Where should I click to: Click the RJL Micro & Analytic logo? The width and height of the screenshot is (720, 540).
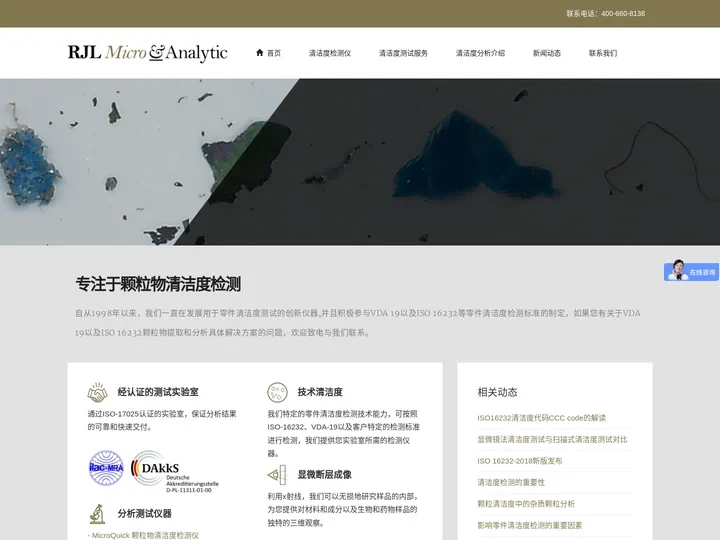click(x=147, y=53)
